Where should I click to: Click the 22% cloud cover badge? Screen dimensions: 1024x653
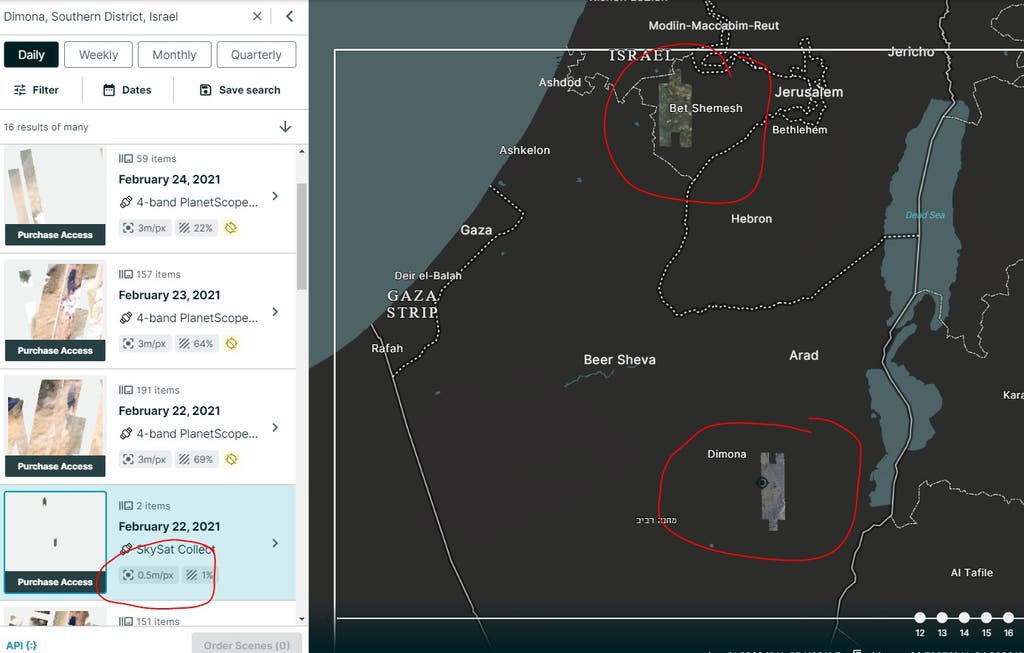click(196, 228)
